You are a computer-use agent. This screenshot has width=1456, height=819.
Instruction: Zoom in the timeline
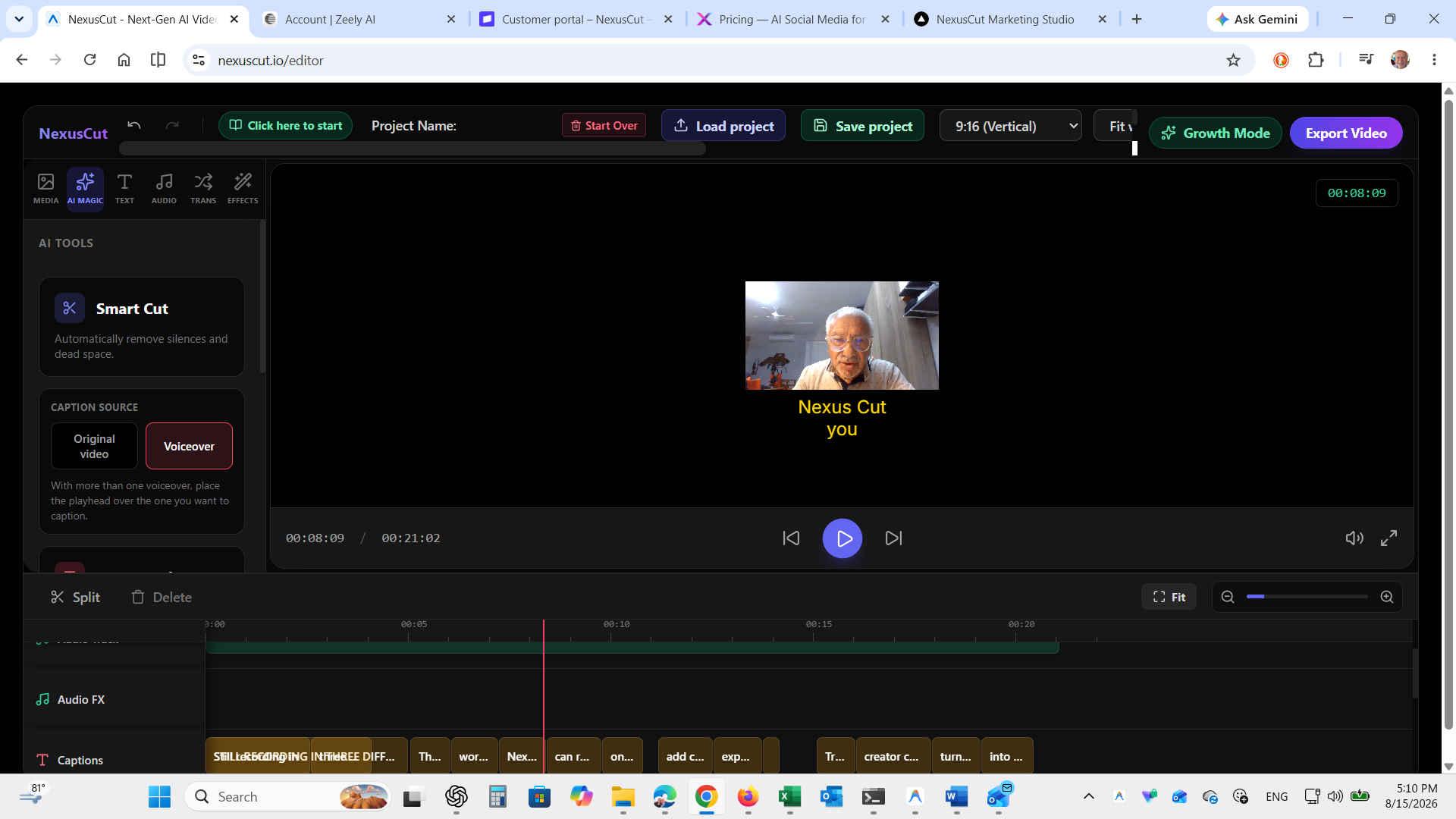point(1387,597)
